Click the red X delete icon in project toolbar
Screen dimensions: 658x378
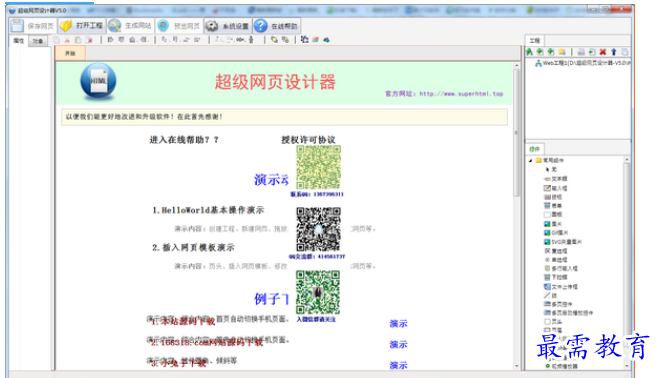tap(603, 52)
